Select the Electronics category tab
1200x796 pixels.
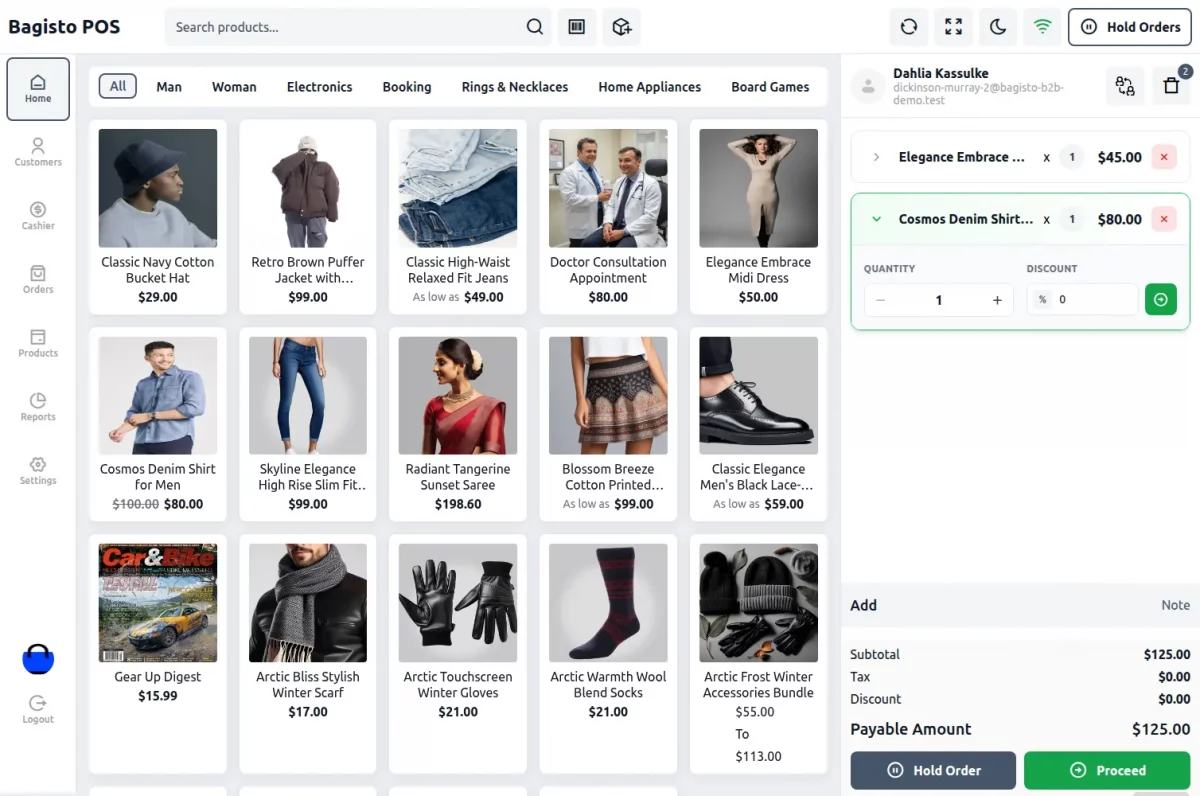tap(319, 87)
